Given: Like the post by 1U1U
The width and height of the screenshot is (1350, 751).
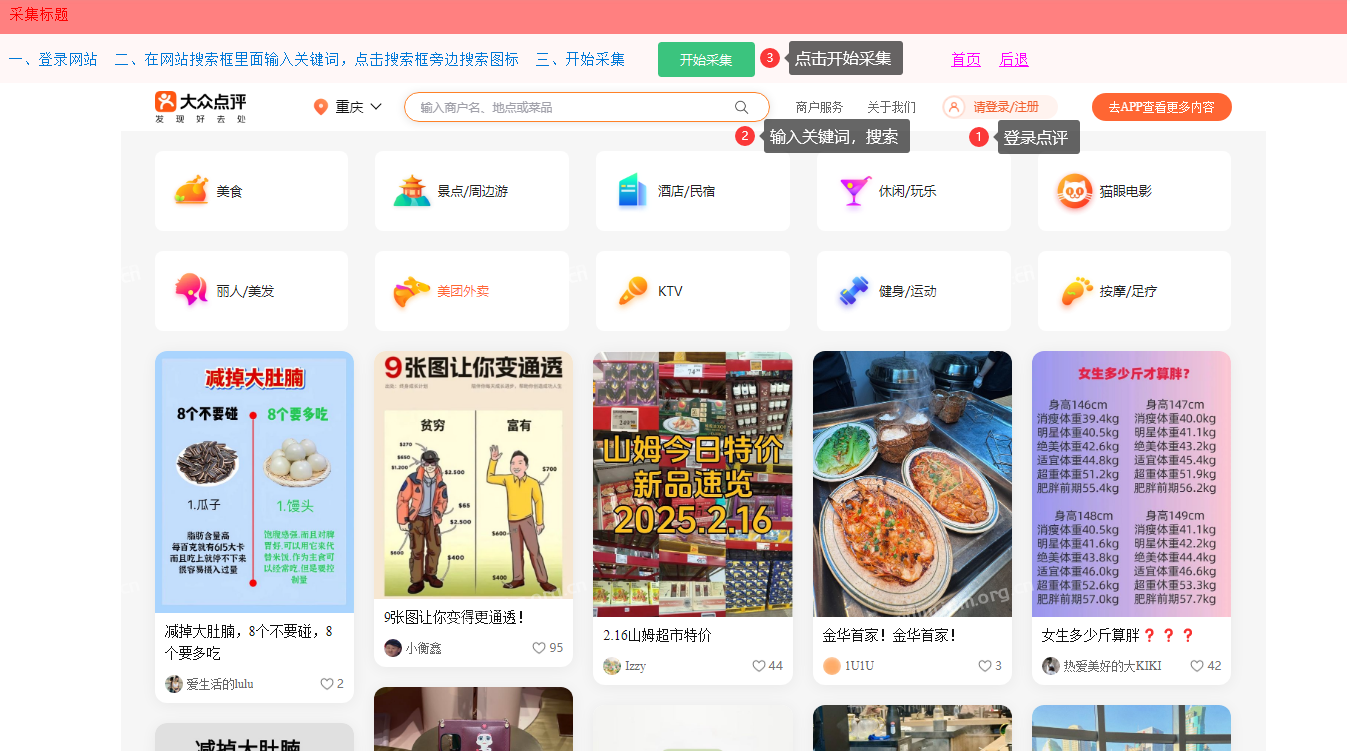Looking at the screenshot, I should [984, 666].
